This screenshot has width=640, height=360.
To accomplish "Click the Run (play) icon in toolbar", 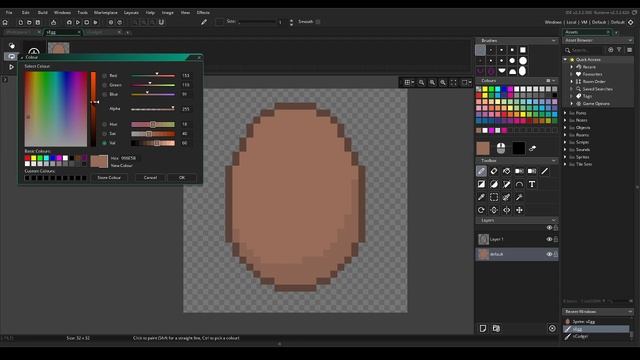I will (x=78, y=22).
